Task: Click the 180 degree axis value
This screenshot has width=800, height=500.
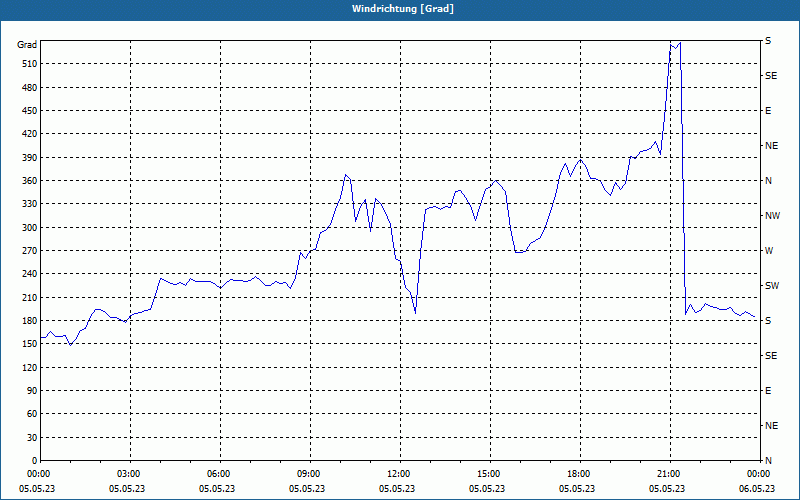Action: pyautogui.click(x=30, y=321)
